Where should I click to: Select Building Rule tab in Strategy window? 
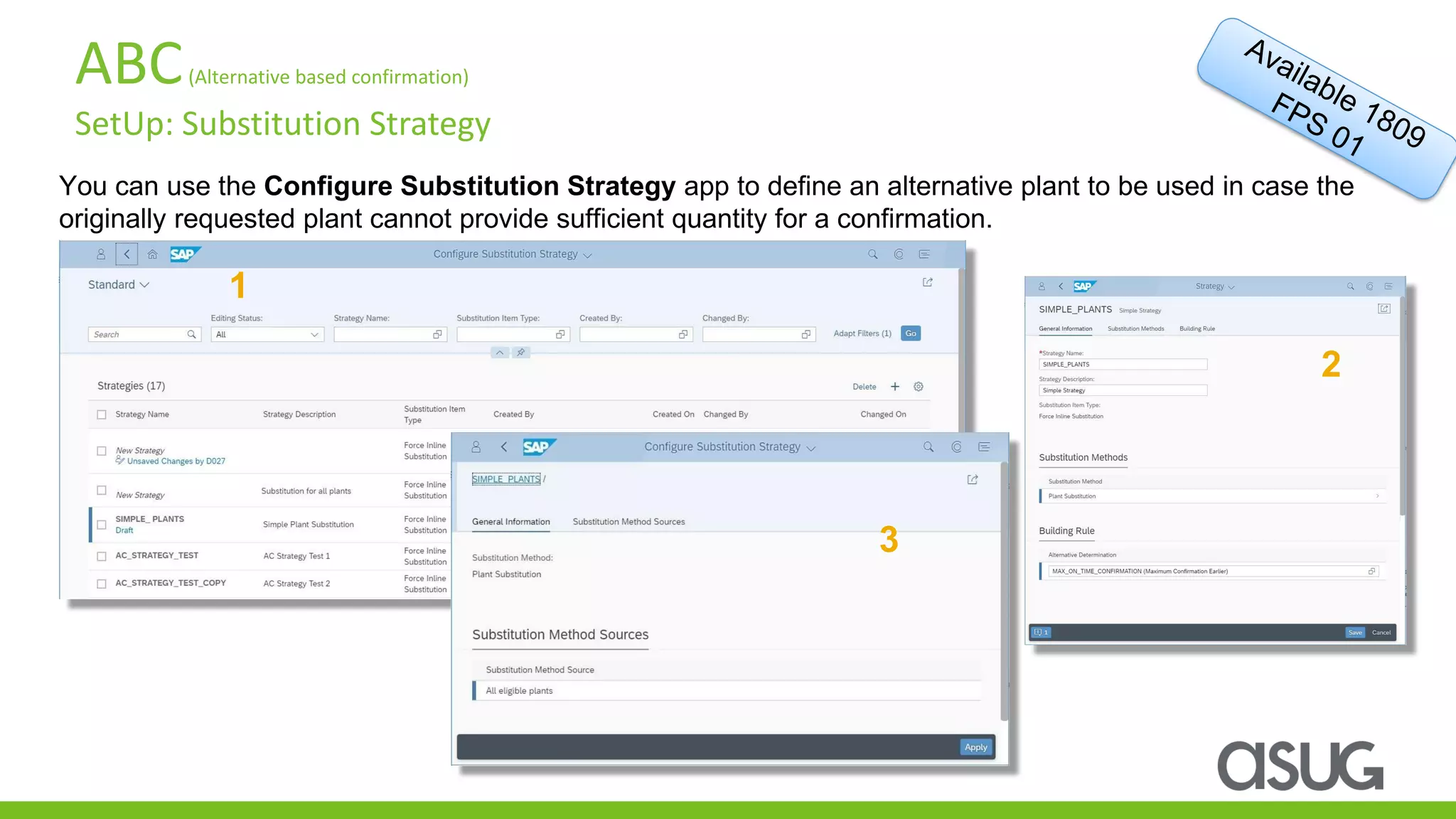pyautogui.click(x=1197, y=328)
